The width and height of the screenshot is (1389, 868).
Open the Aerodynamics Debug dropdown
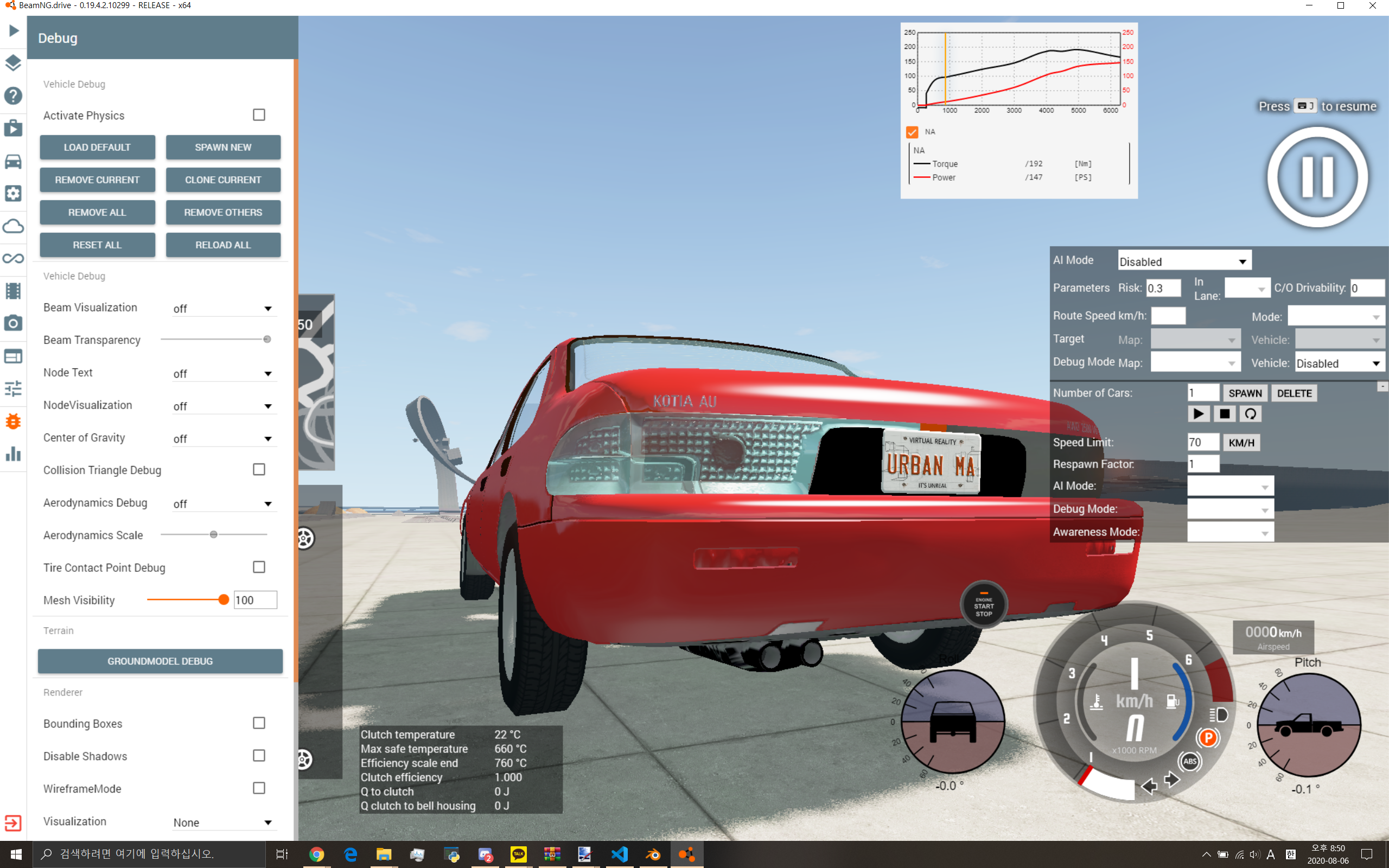[x=224, y=504]
